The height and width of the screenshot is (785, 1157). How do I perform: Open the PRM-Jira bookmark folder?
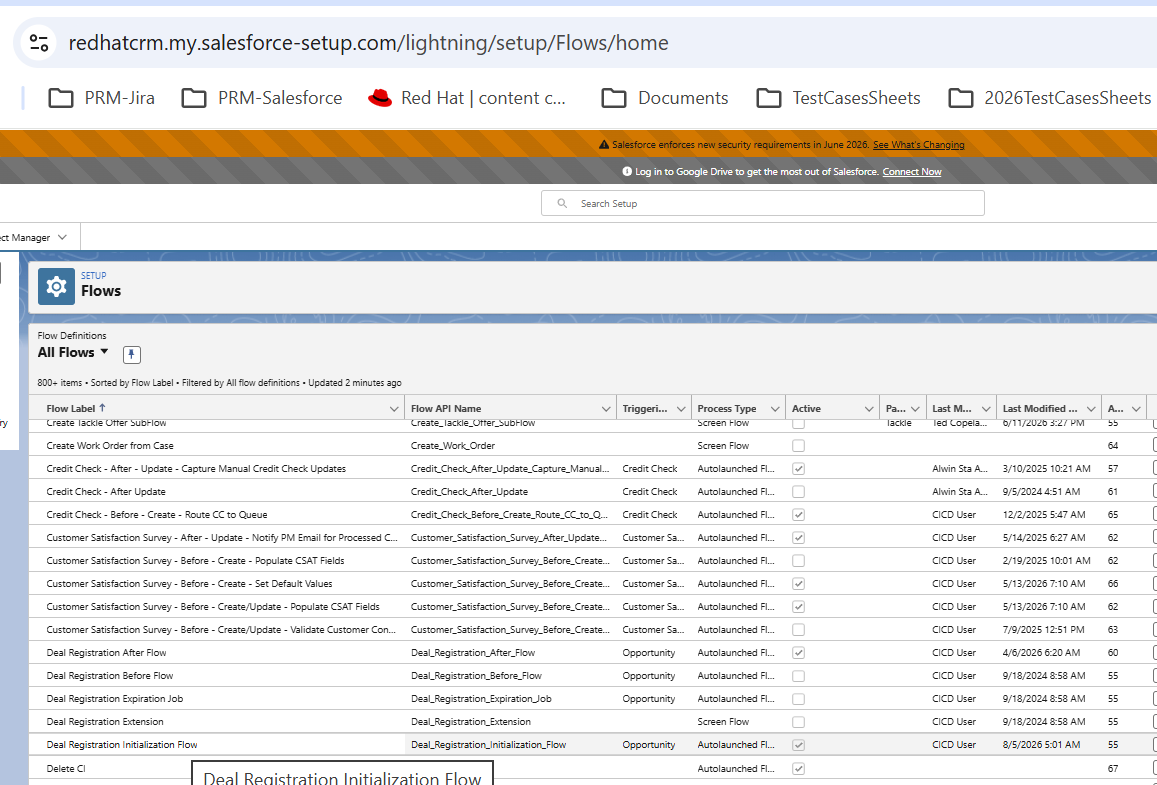click(102, 98)
